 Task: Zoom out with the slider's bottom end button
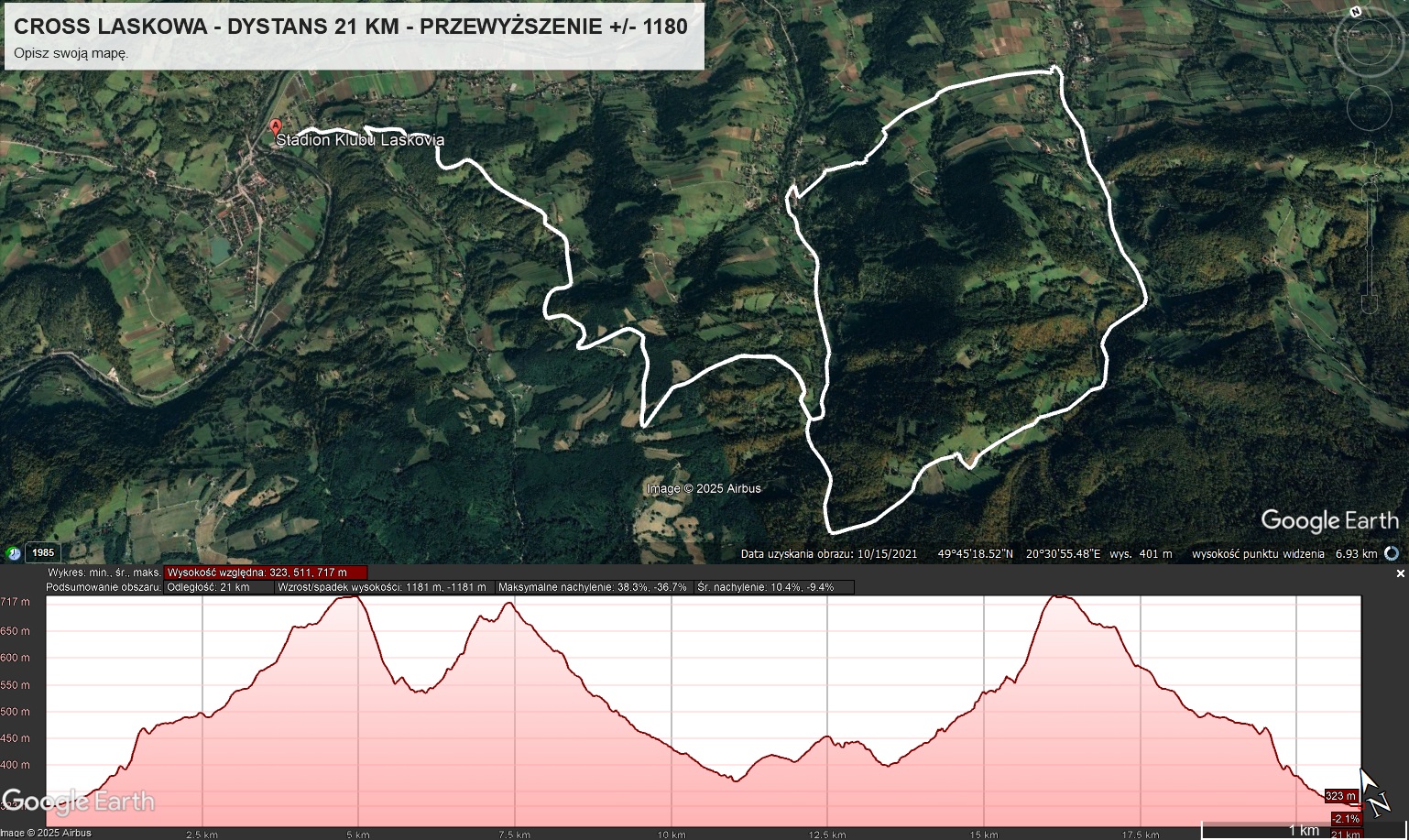pyautogui.click(x=1370, y=305)
